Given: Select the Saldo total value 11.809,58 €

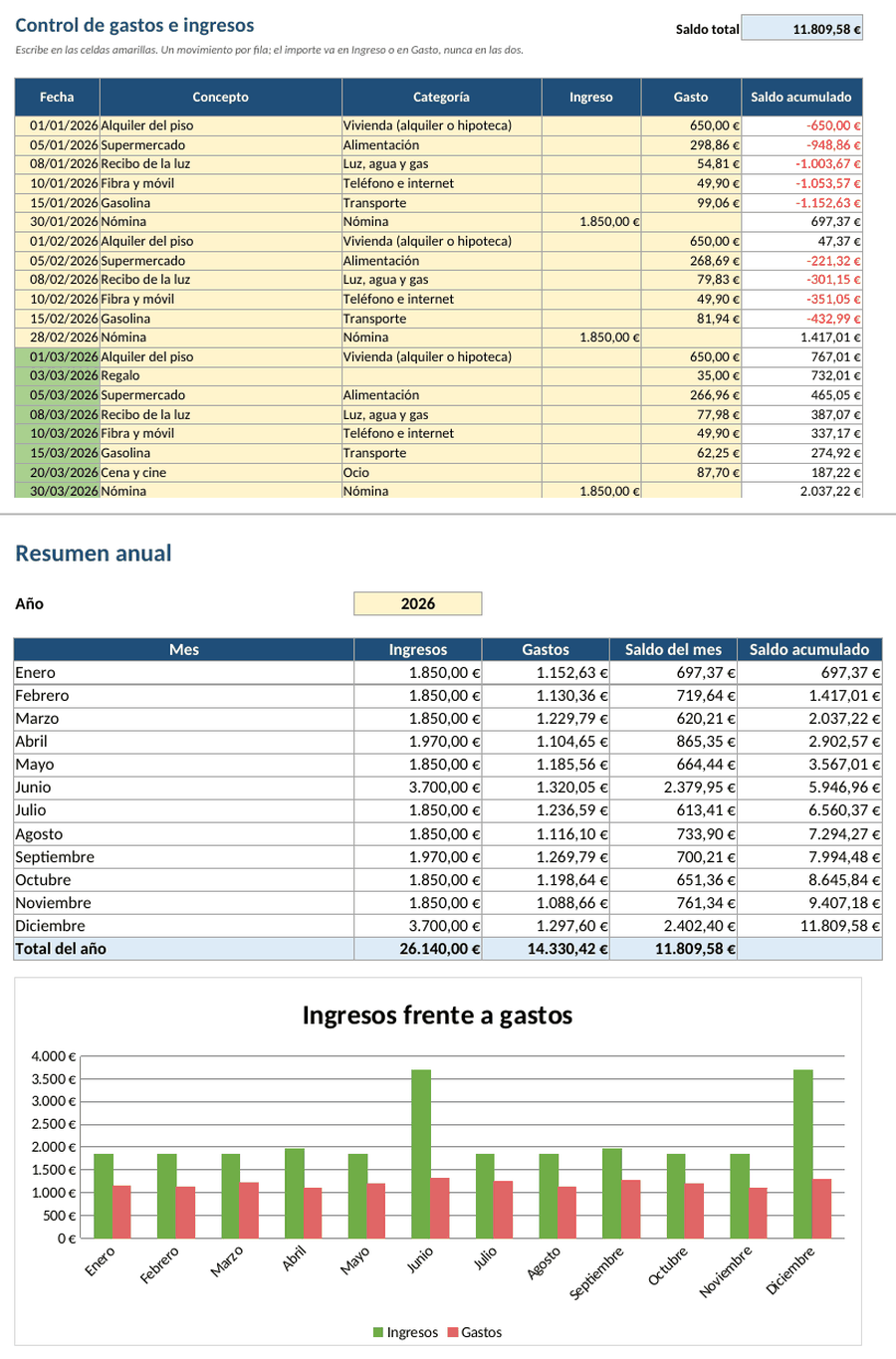Looking at the screenshot, I should 802,29.
